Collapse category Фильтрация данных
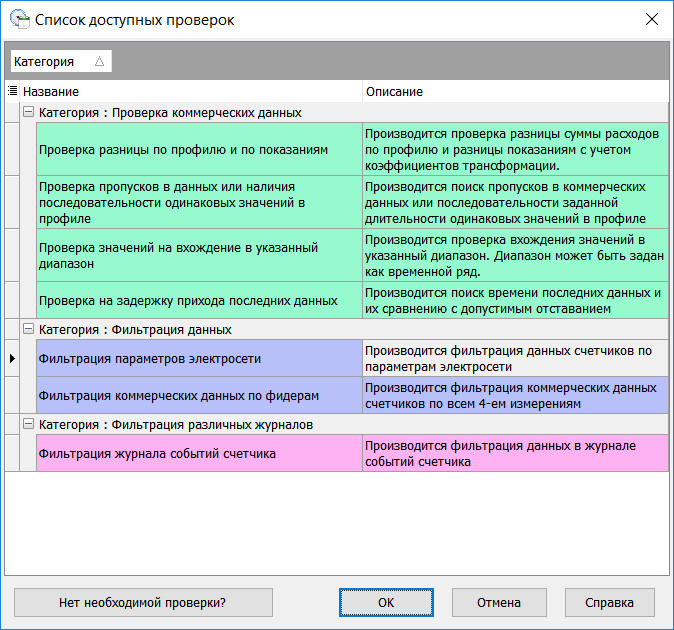The height and width of the screenshot is (630, 674). (28, 329)
